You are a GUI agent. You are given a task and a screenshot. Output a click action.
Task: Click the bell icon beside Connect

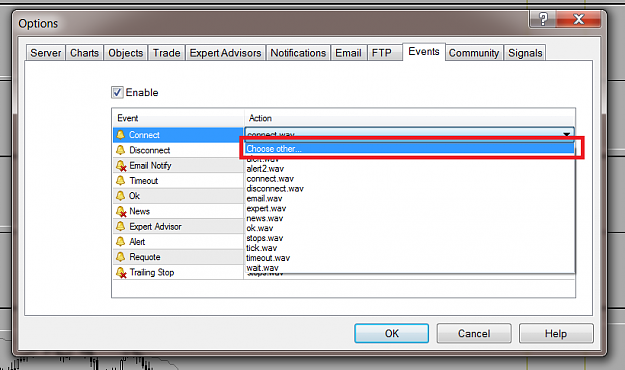[120, 135]
